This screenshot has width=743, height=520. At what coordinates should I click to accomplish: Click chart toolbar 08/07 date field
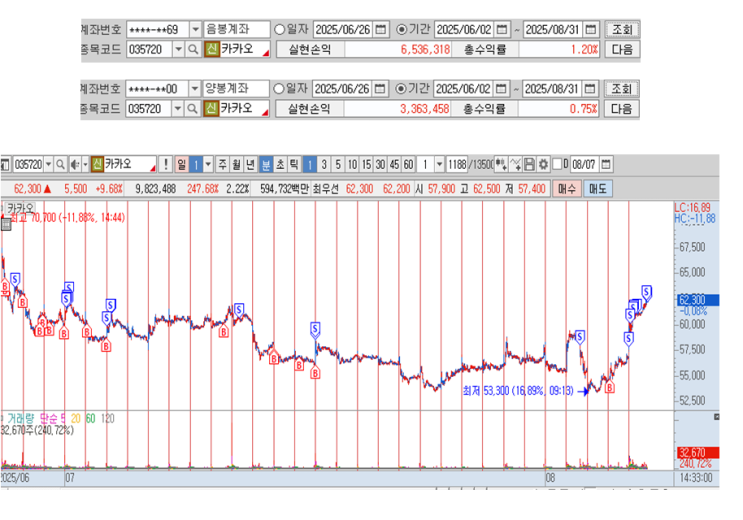pyautogui.click(x=584, y=164)
